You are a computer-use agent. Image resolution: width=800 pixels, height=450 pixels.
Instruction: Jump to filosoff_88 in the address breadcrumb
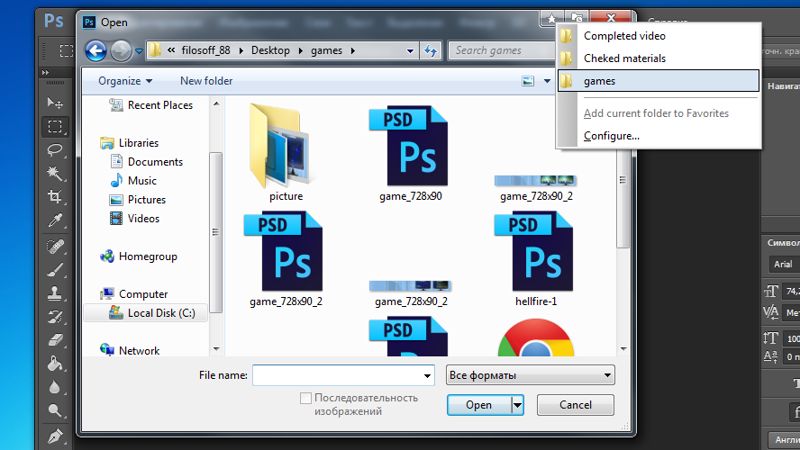click(x=206, y=51)
